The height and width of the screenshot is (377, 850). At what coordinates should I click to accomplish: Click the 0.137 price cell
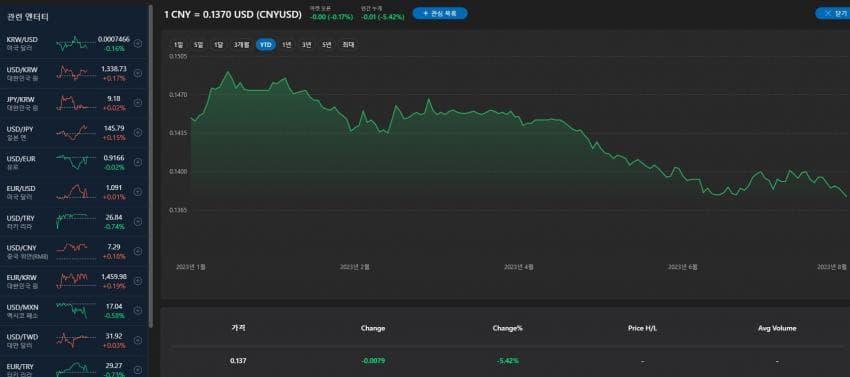238,361
